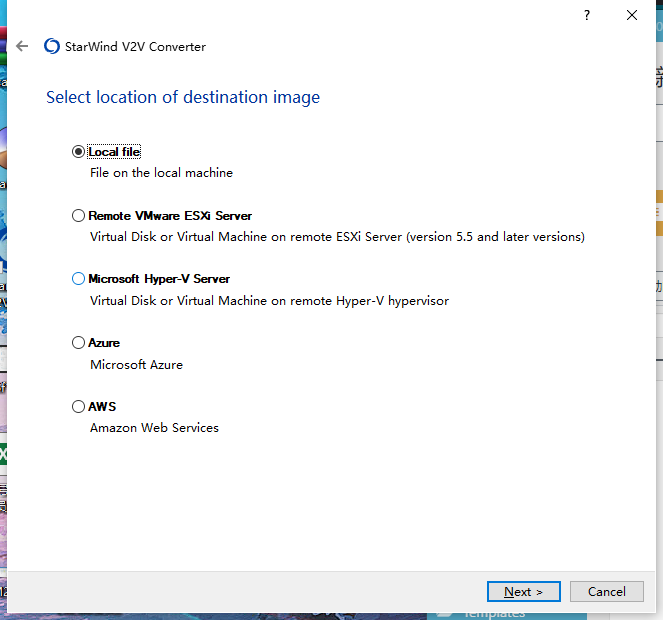This screenshot has width=663, height=620.
Task: Click the 'Select location of destination image' heading
Action: (x=183, y=97)
